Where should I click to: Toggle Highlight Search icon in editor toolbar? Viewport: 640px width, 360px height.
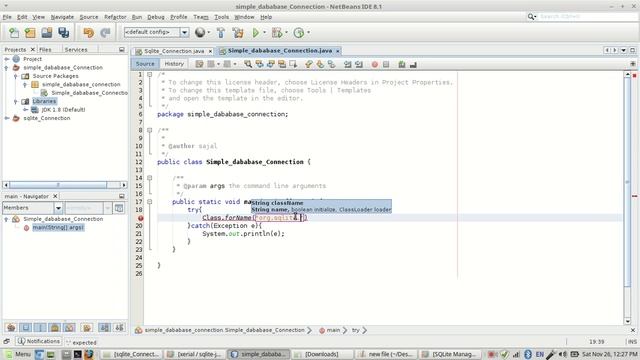click(282, 64)
